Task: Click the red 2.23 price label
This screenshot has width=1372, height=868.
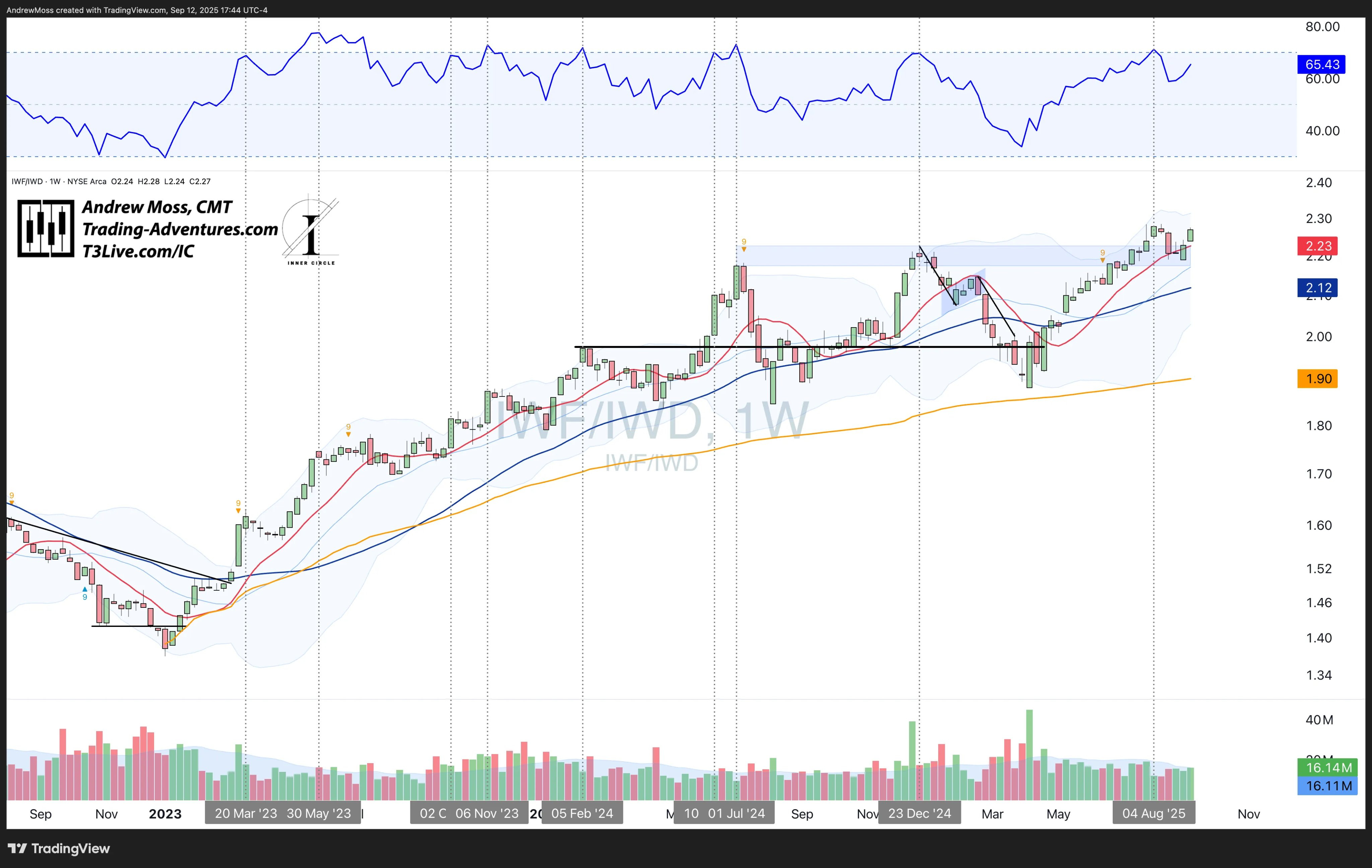Action: (1318, 246)
